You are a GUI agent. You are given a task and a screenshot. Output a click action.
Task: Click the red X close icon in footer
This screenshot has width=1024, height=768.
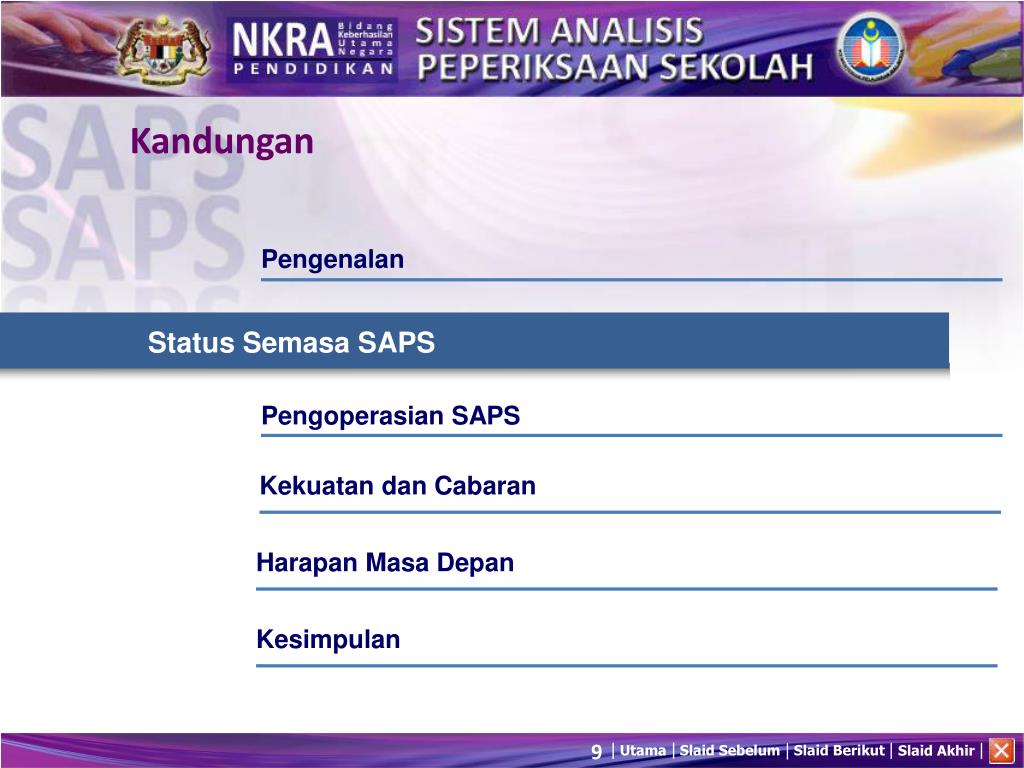[x=1002, y=750]
